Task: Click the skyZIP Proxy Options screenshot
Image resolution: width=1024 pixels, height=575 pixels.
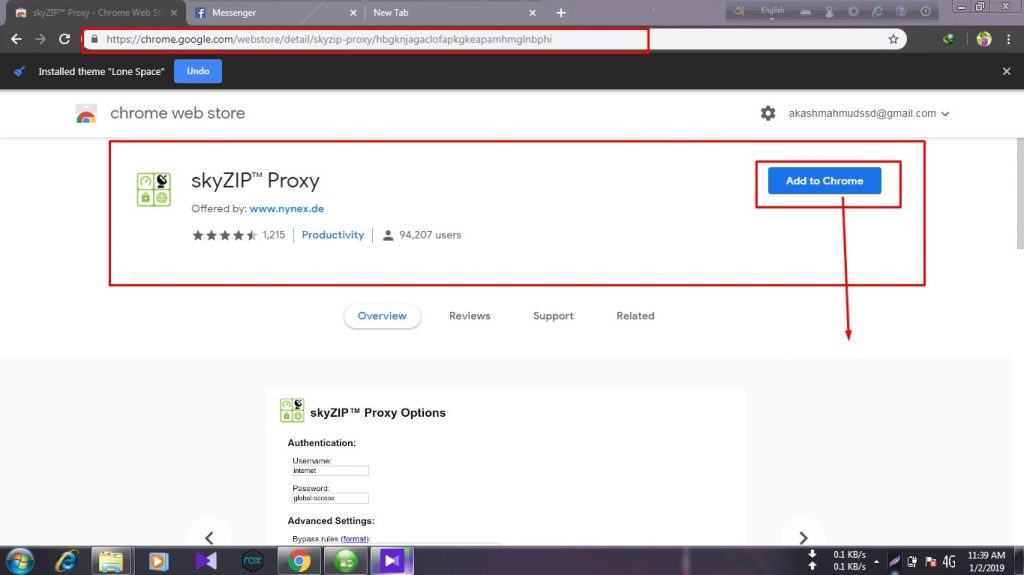Action: point(506,467)
